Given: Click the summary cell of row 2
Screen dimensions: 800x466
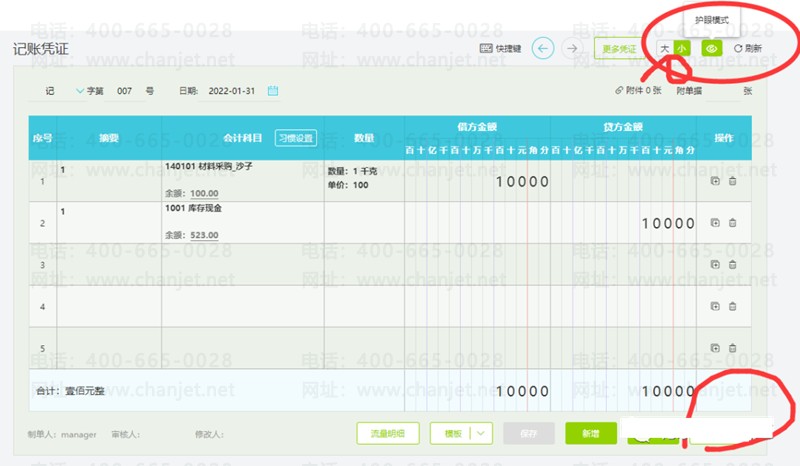Looking at the screenshot, I should tap(109, 223).
